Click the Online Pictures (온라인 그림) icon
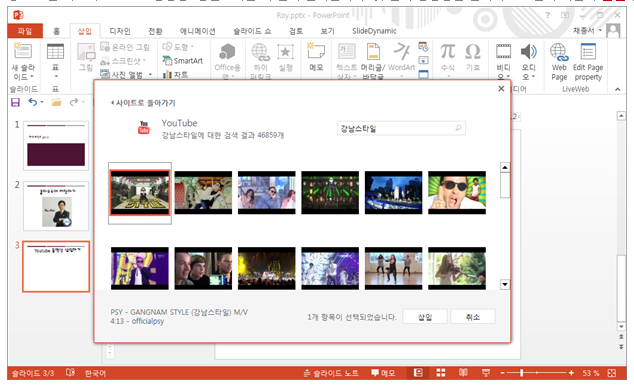Screen dimensions: 634x386 [x=105, y=47]
